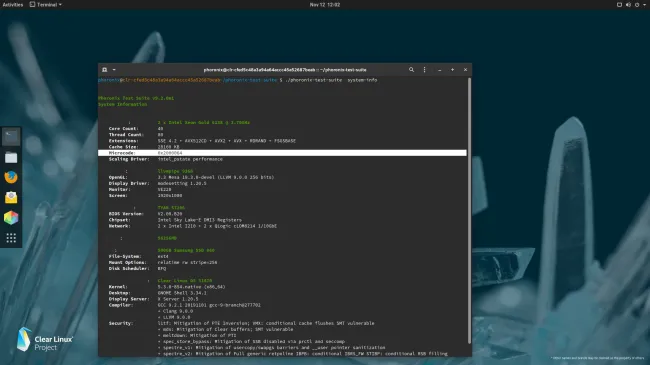This screenshot has width=650, height=365.
Task: Open the mail client icon in dock
Action: click(x=11, y=197)
